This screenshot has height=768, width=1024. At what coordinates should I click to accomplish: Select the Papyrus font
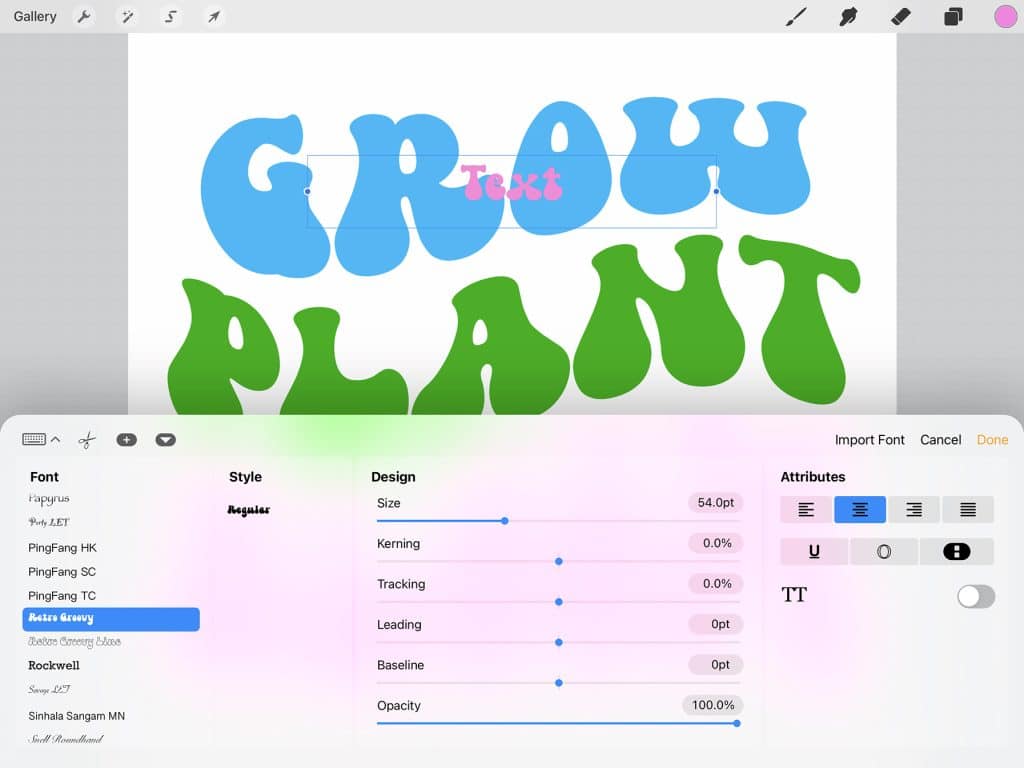[48, 498]
